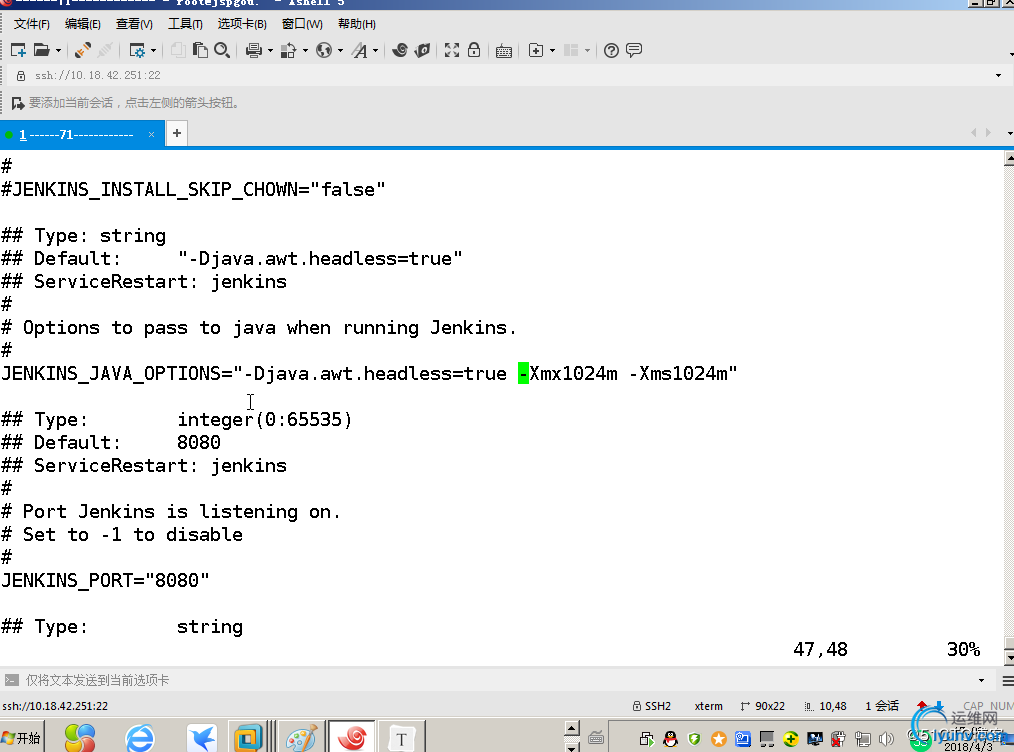Open the address bar history dropdown
This screenshot has height=752, width=1014.
[x=998, y=76]
